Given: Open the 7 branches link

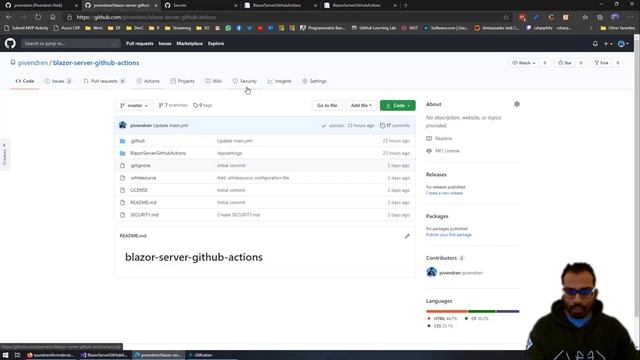Looking at the screenshot, I should (173, 105).
